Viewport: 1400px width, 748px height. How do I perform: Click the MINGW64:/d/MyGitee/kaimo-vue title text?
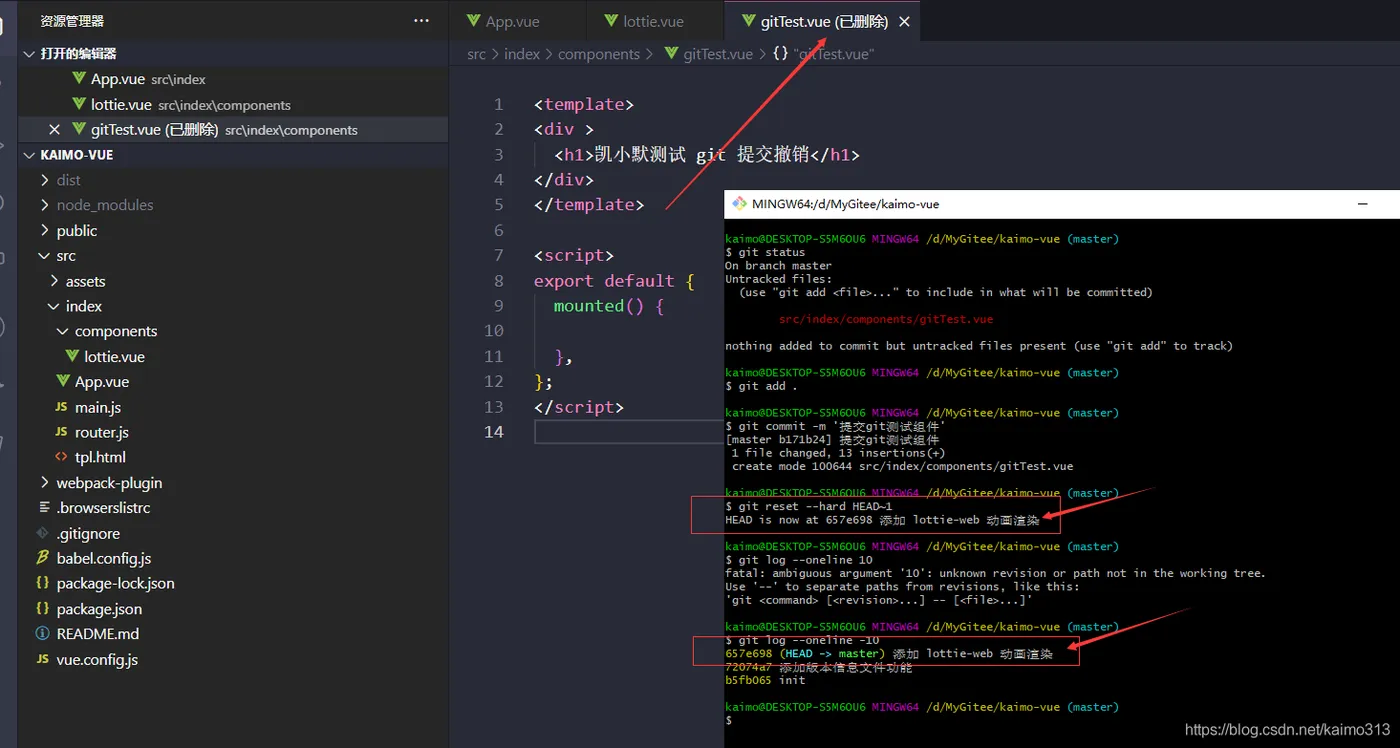click(846, 204)
